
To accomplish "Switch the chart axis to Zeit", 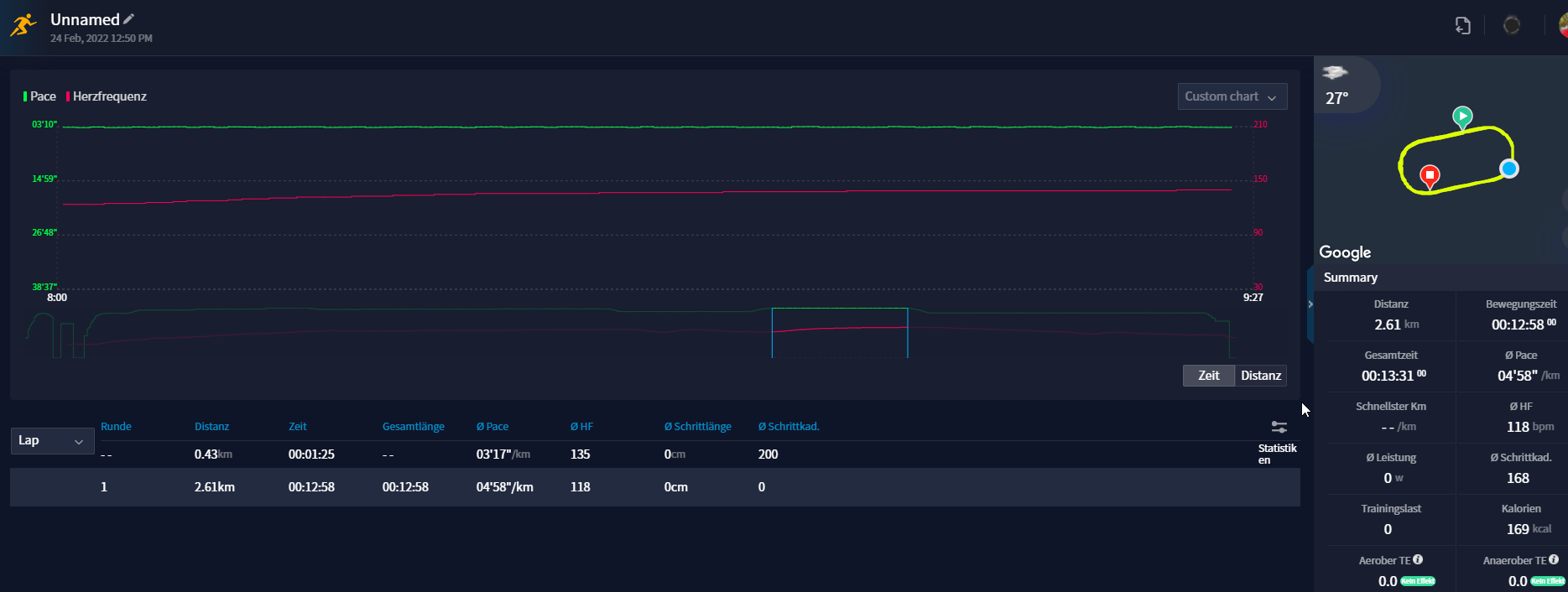I will (1208, 376).
